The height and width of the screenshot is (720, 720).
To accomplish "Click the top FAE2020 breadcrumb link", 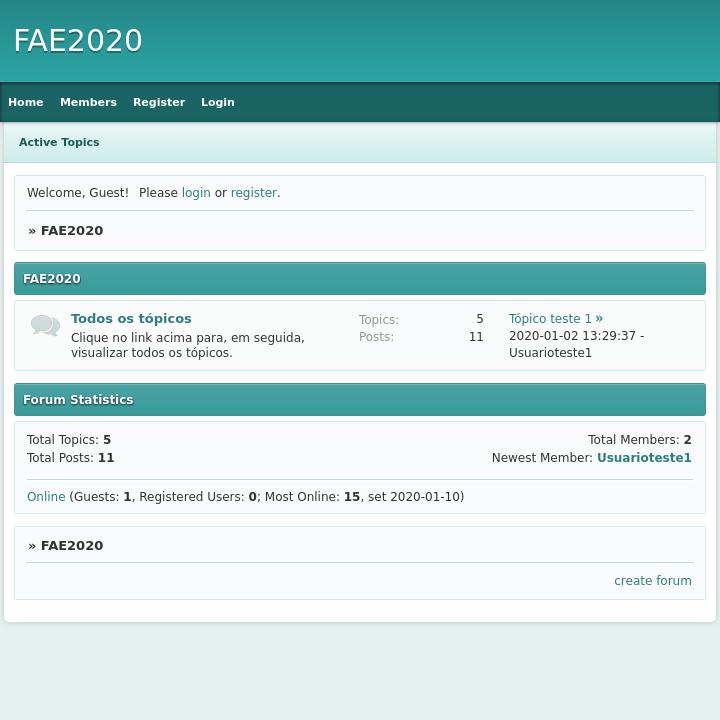I will 72,231.
